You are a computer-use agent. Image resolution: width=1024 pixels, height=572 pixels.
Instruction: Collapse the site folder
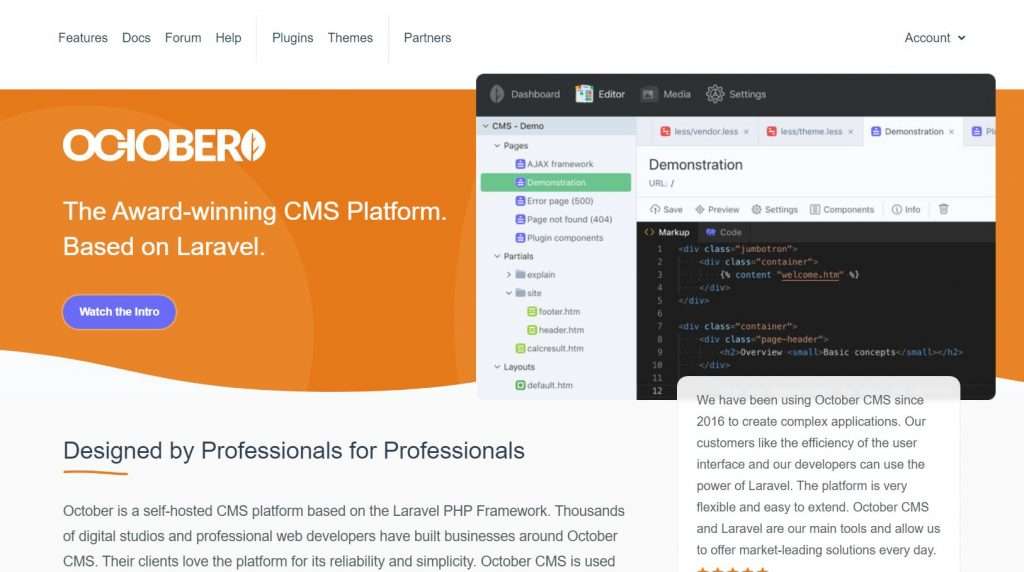509,293
